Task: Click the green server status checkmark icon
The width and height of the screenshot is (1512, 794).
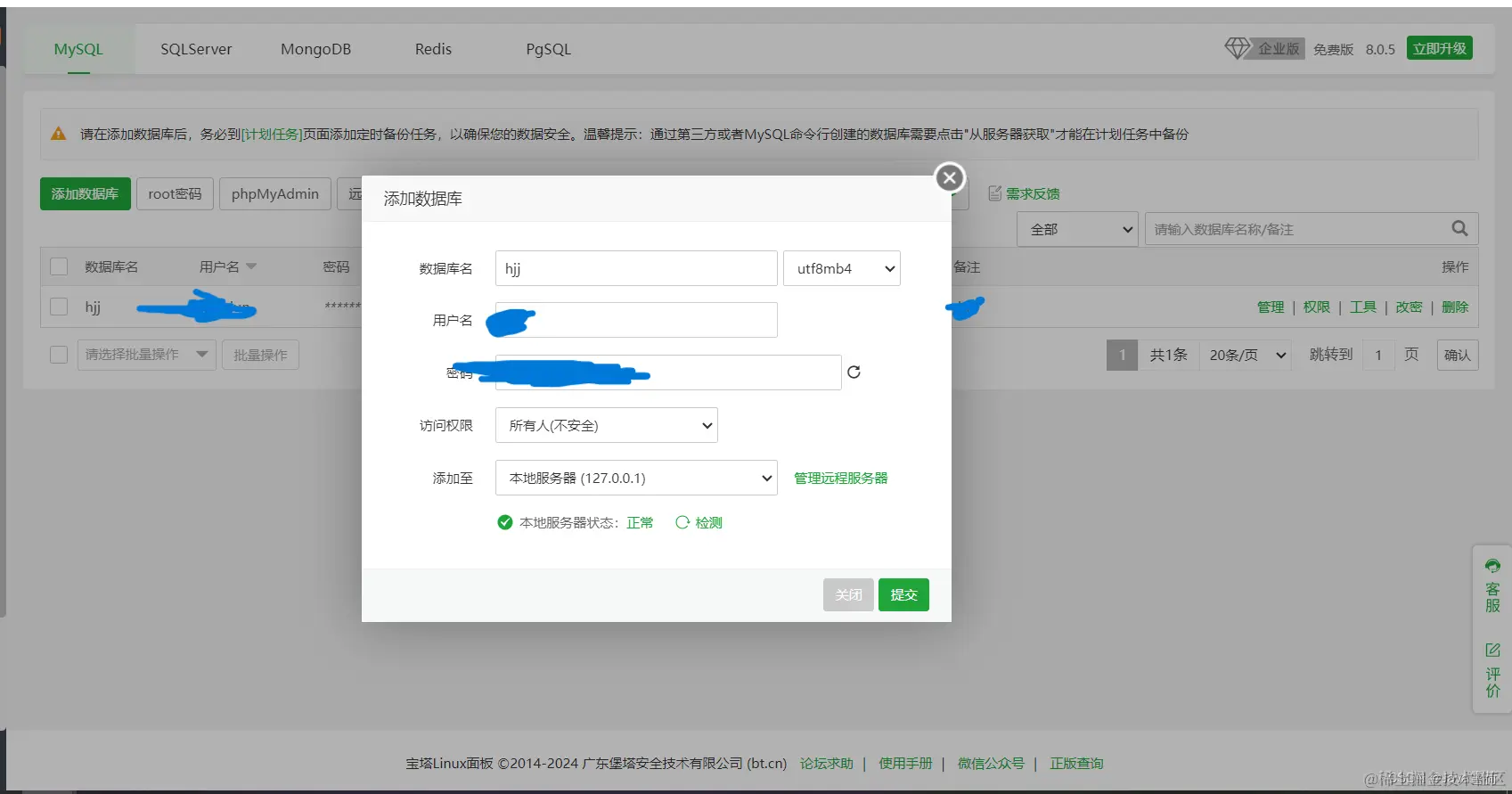Action: coord(505,522)
